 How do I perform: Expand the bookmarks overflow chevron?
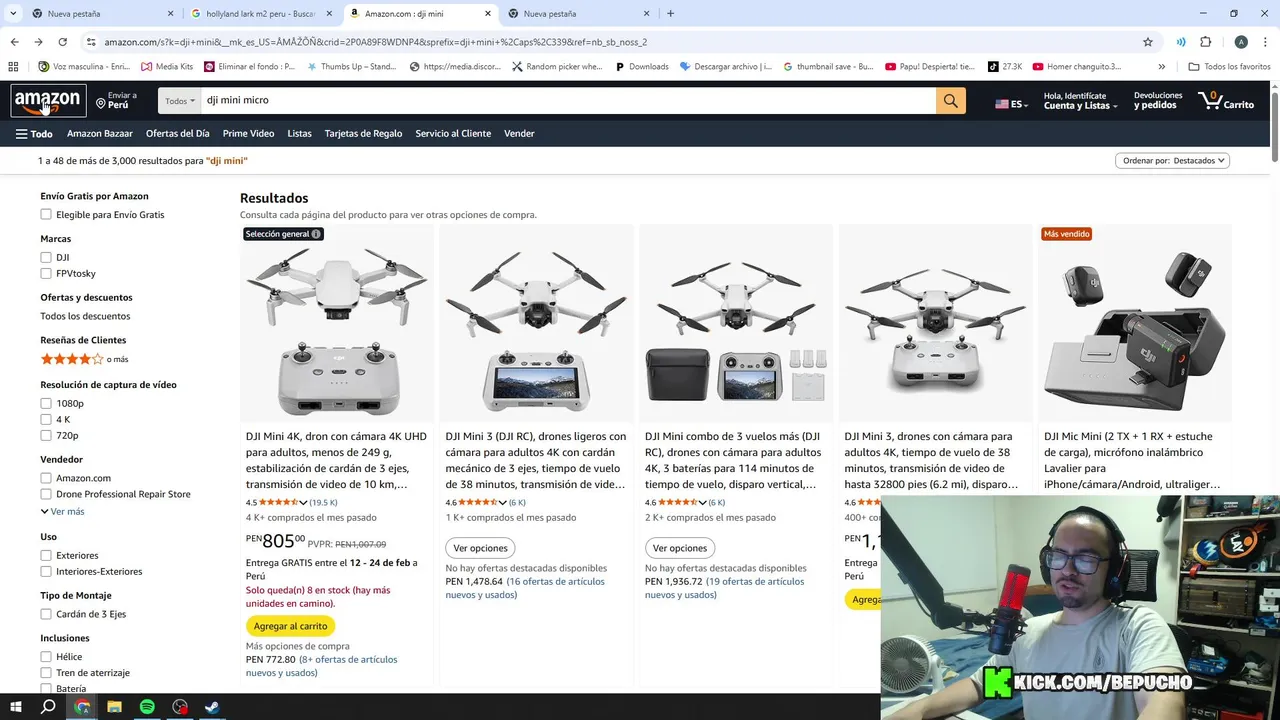1162,67
